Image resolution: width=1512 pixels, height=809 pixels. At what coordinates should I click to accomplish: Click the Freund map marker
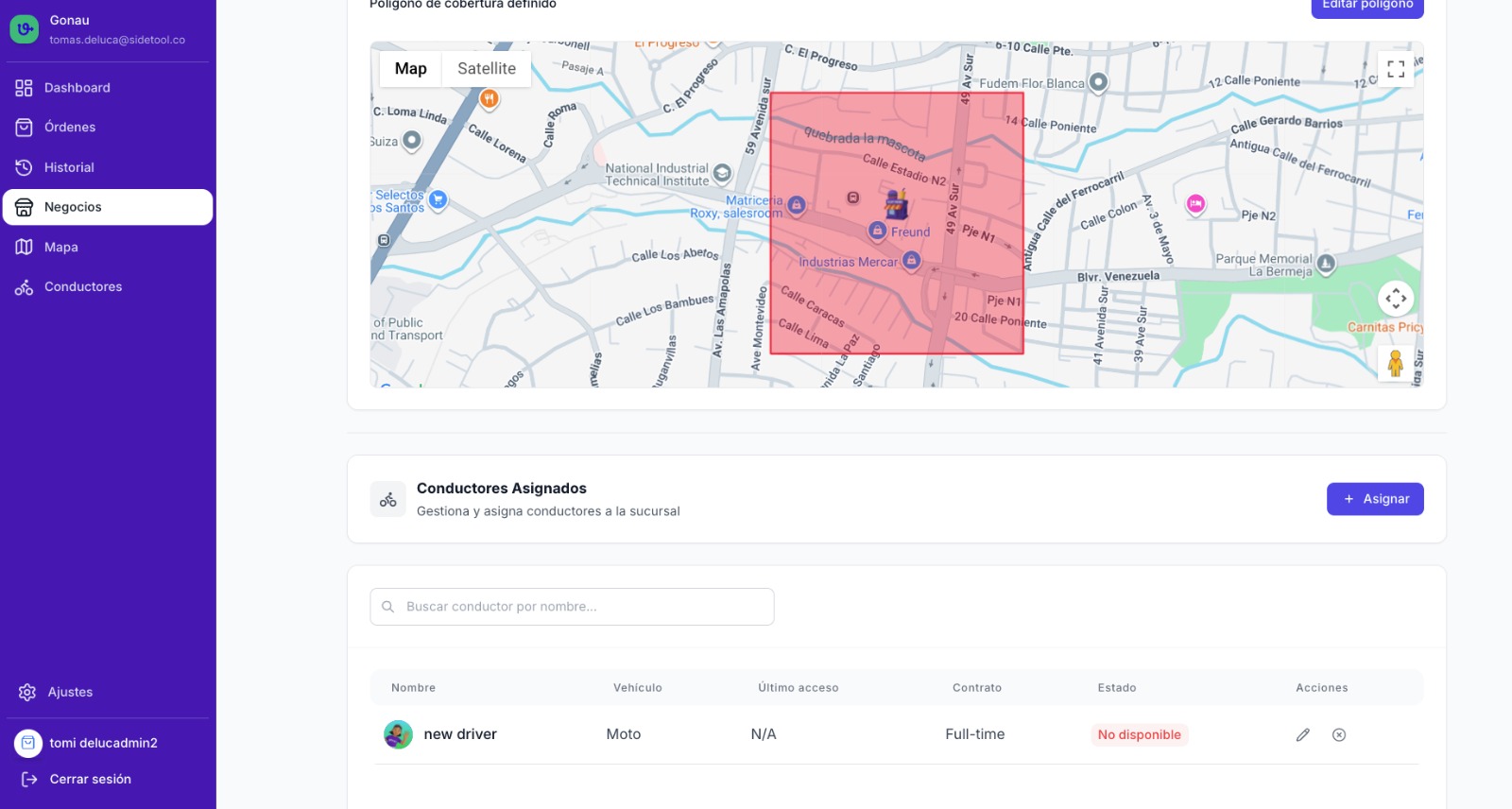(x=878, y=231)
